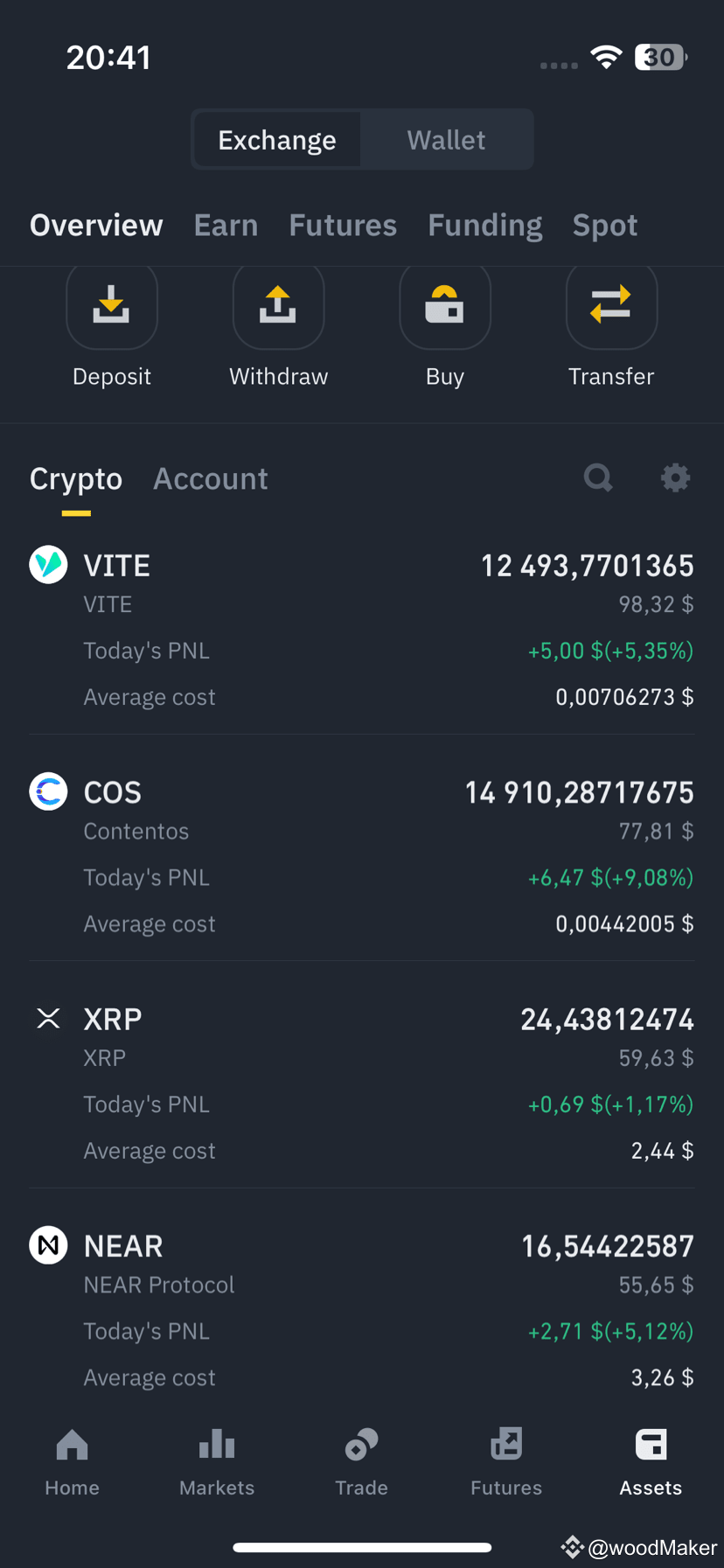
Task: Open Markets in bottom navigation
Action: (217, 1462)
